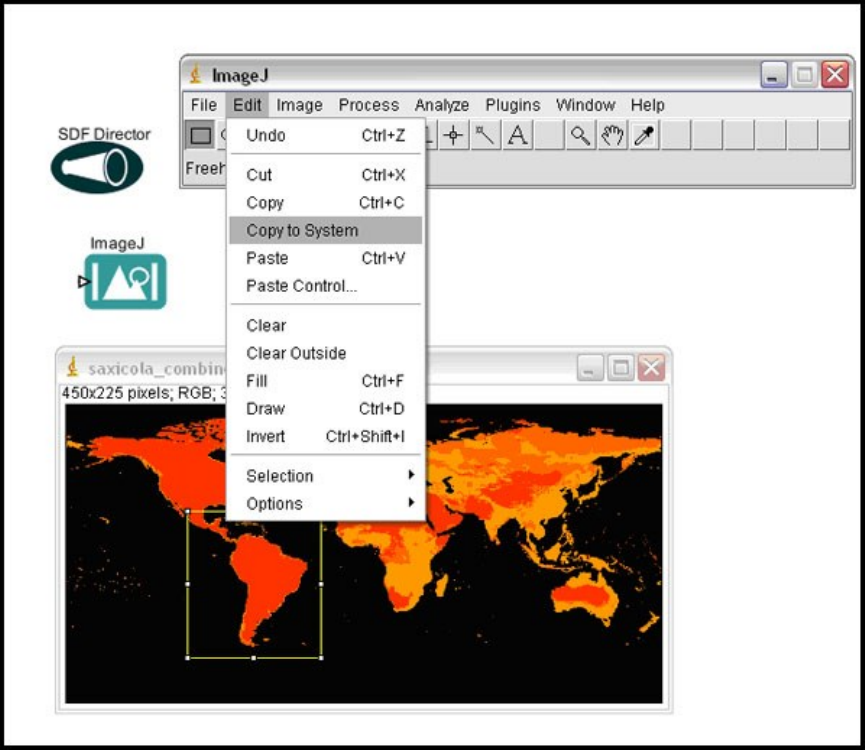Close the Edit menu
The width and height of the screenshot is (865, 750).
[x=247, y=105]
